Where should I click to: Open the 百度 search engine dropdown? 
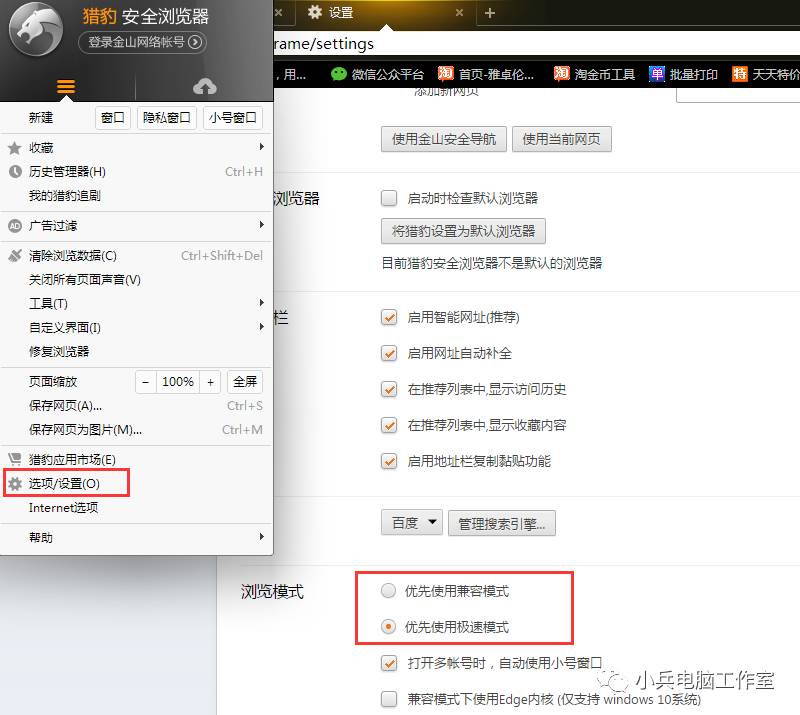[411, 522]
